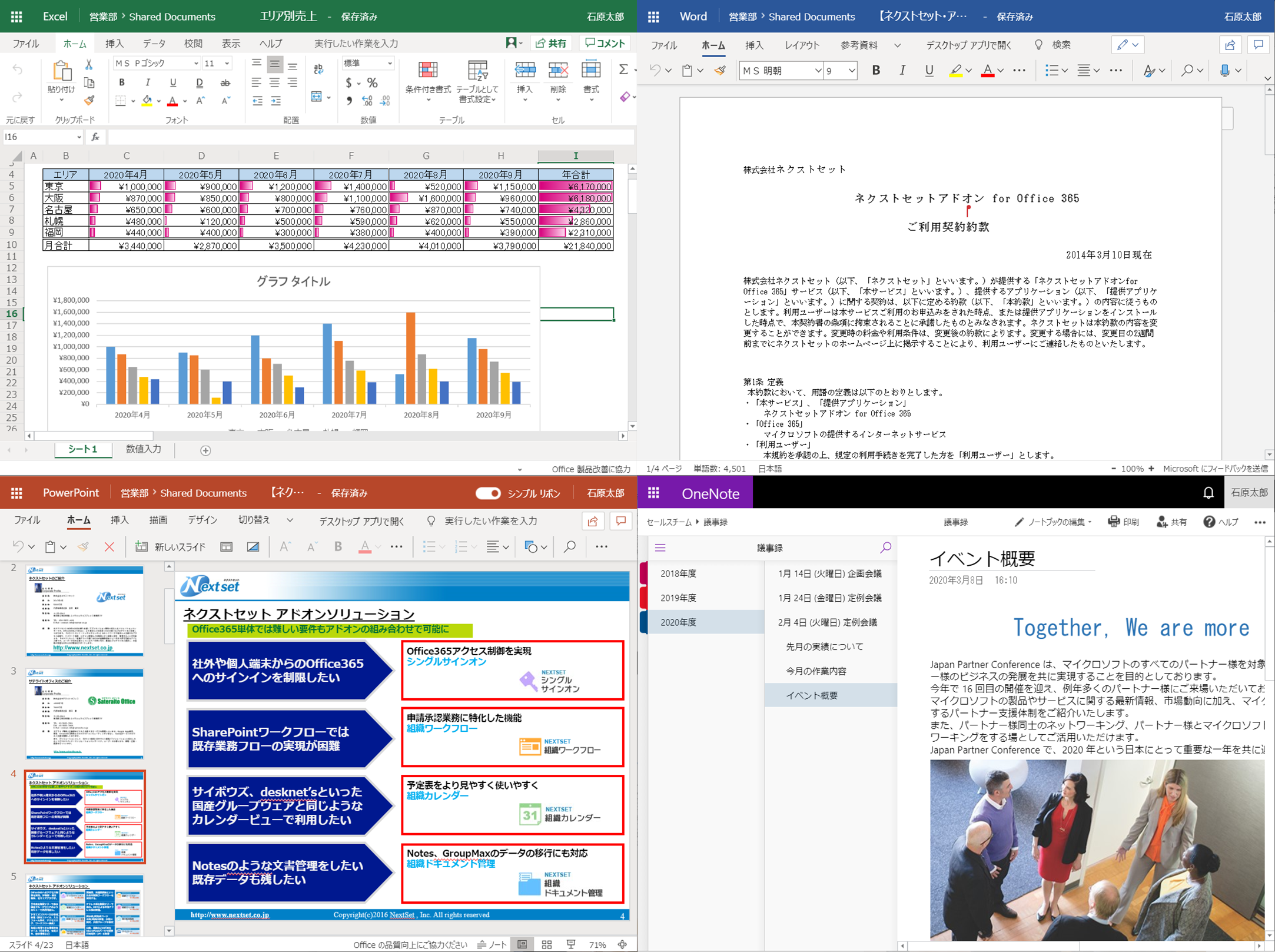Click PowerPoint slide sorter view icon
The height and width of the screenshot is (952, 1275).
[547, 944]
